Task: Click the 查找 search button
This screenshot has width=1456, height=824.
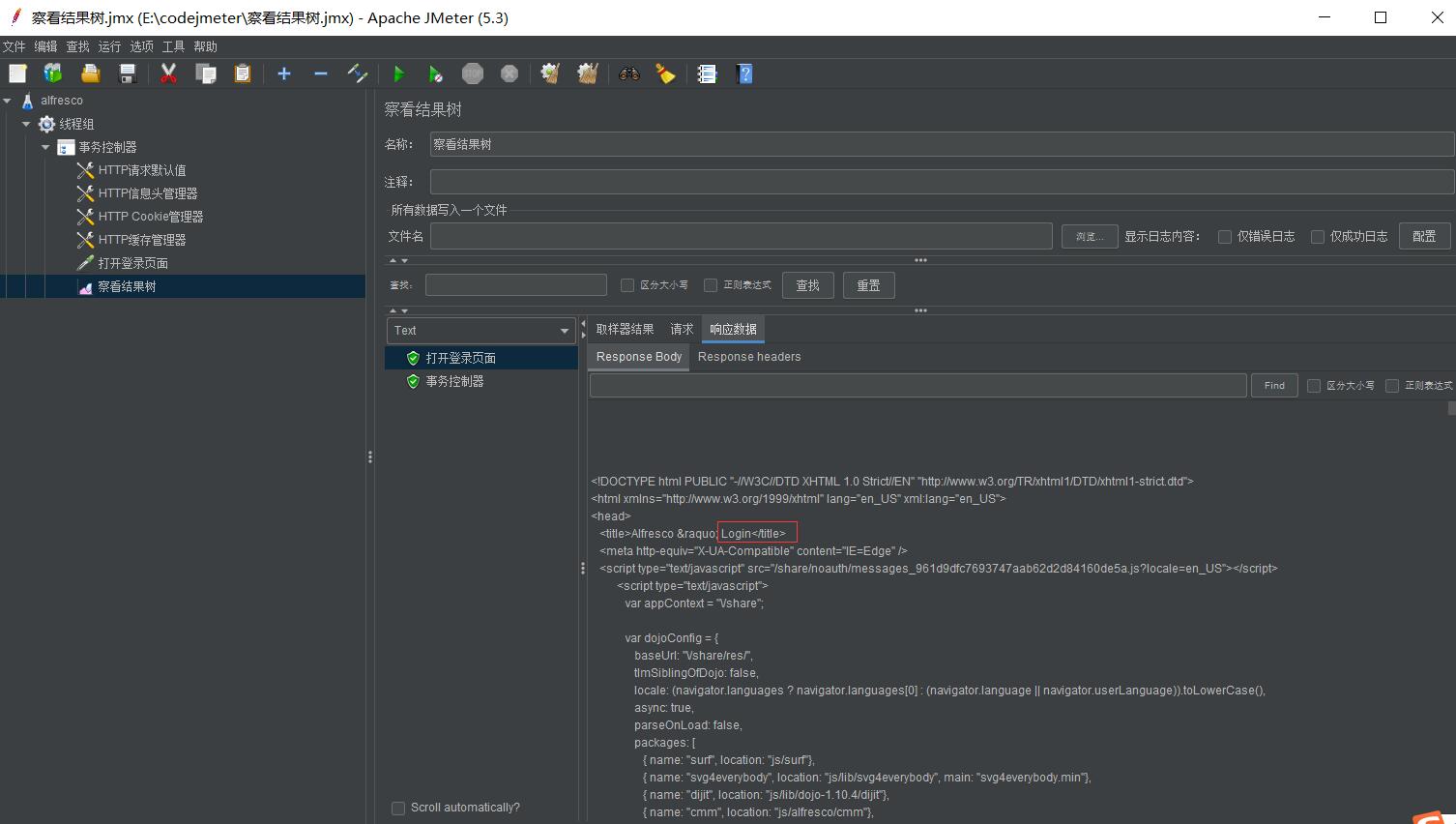Action: (807, 285)
